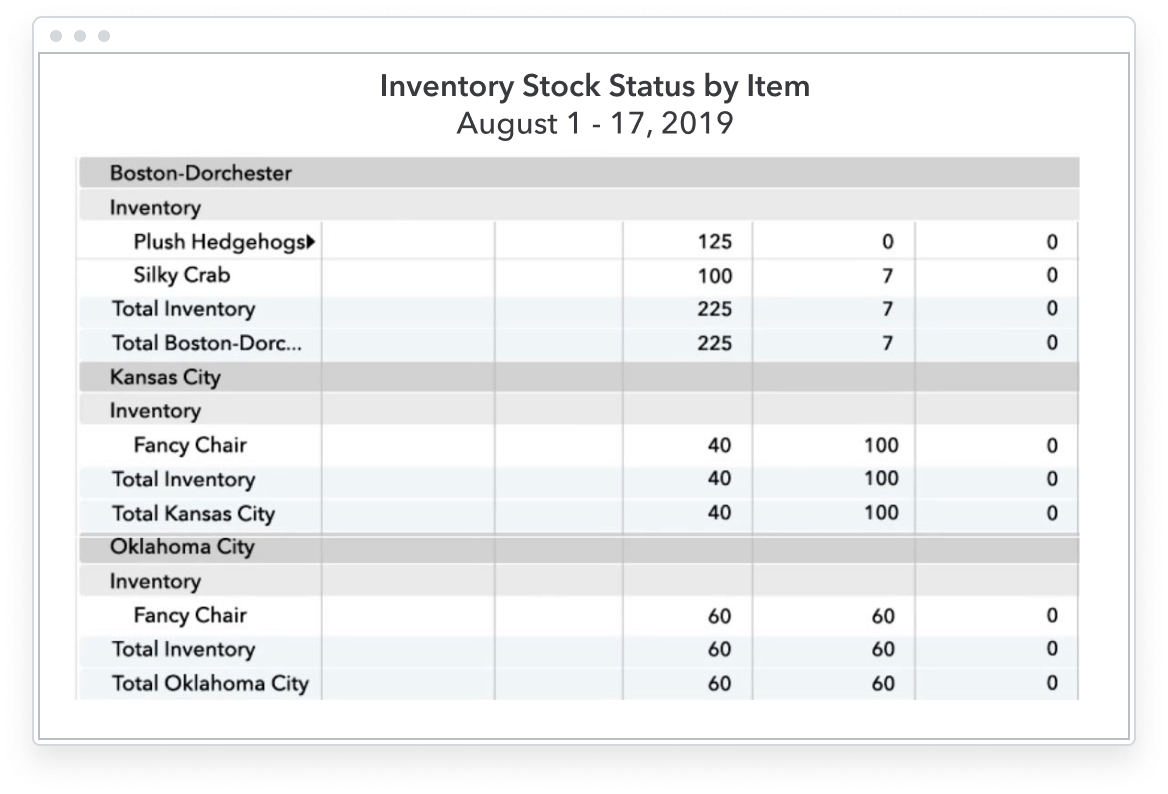Viewport: 1168px width, 794px height.
Task: Click the 100 quantity in Silky Crab row
Action: point(714,276)
